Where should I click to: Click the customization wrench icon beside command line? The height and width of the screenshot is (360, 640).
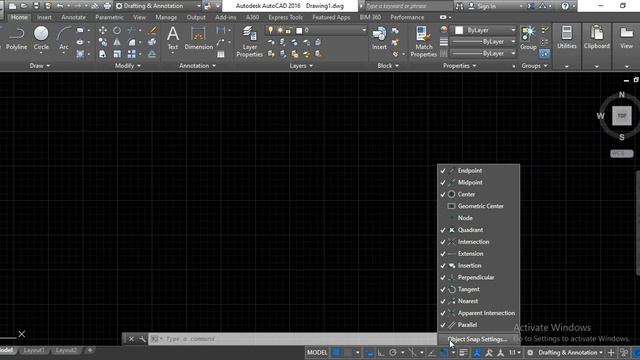pyautogui.click(x=142, y=339)
